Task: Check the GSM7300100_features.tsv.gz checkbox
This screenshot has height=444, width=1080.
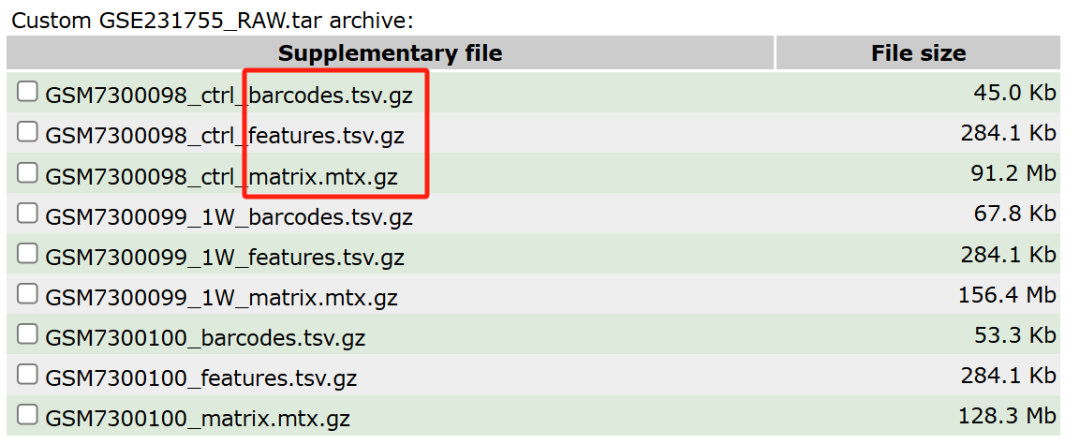Action: [27, 374]
